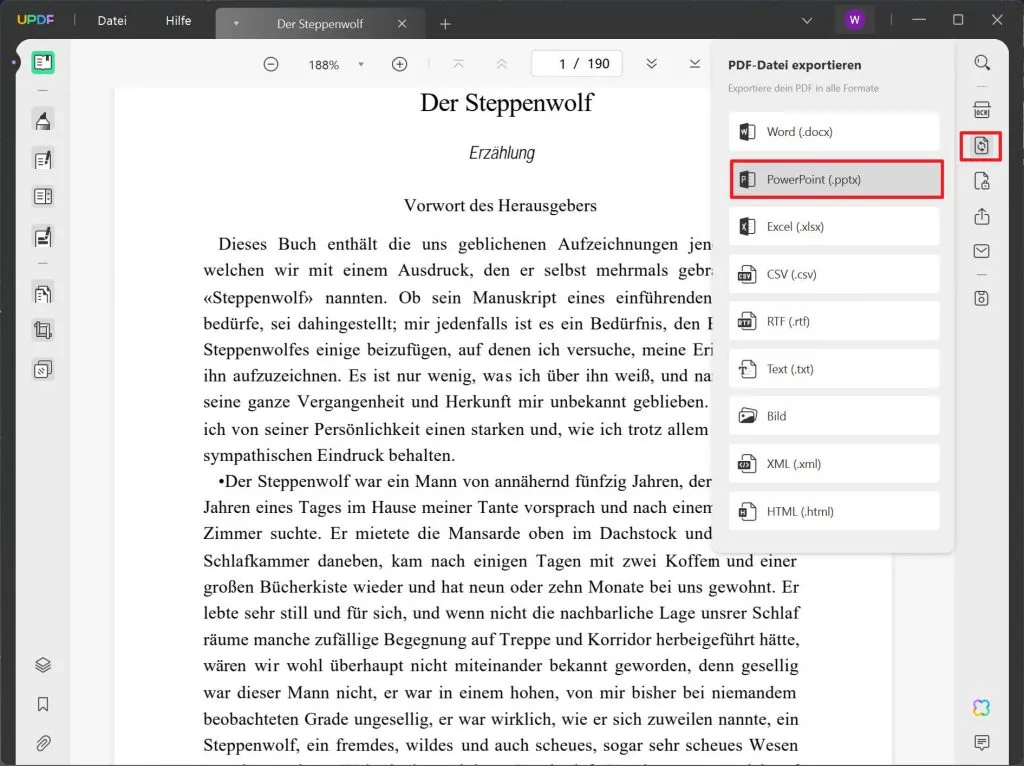This screenshot has height=766, width=1024.
Task: Open the comments chat panel icon
Action: [x=982, y=742]
